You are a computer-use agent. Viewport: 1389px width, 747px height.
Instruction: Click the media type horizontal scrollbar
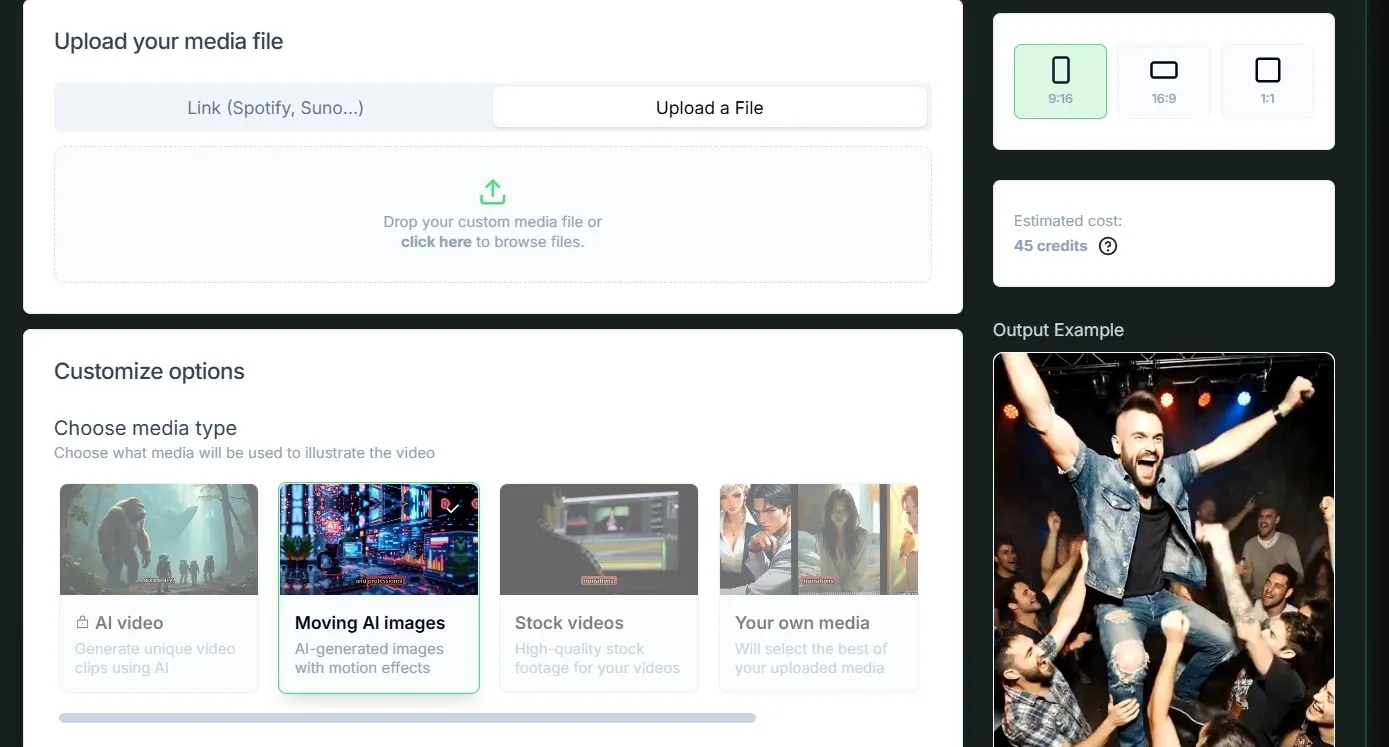point(407,718)
